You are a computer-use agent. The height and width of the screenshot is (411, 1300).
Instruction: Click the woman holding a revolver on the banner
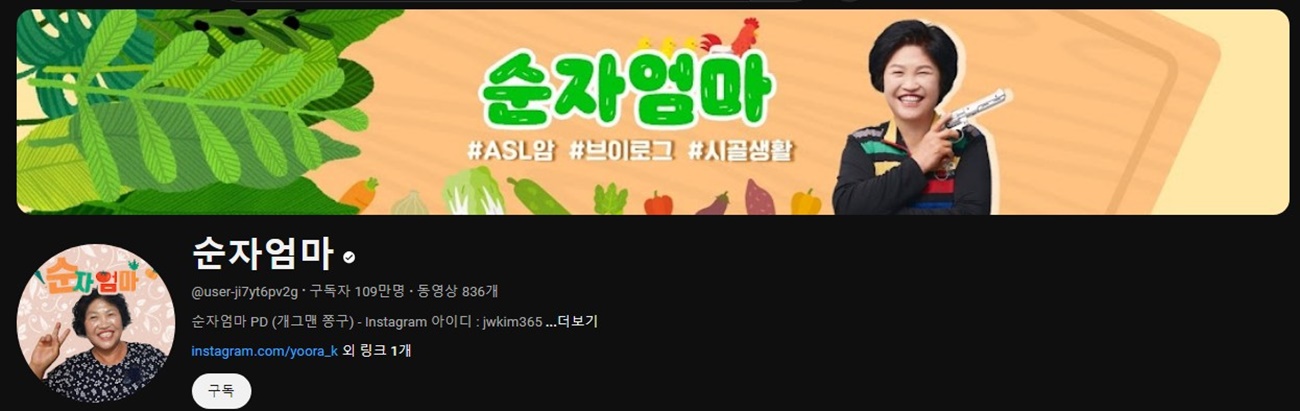[915, 118]
